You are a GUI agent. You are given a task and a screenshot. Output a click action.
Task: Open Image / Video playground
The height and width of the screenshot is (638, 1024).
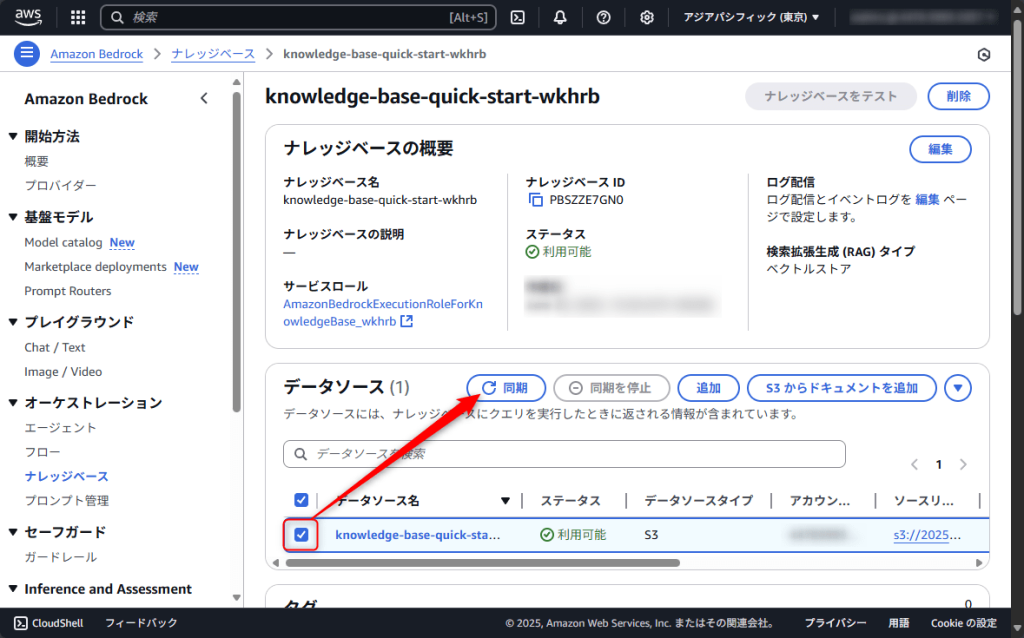63,372
